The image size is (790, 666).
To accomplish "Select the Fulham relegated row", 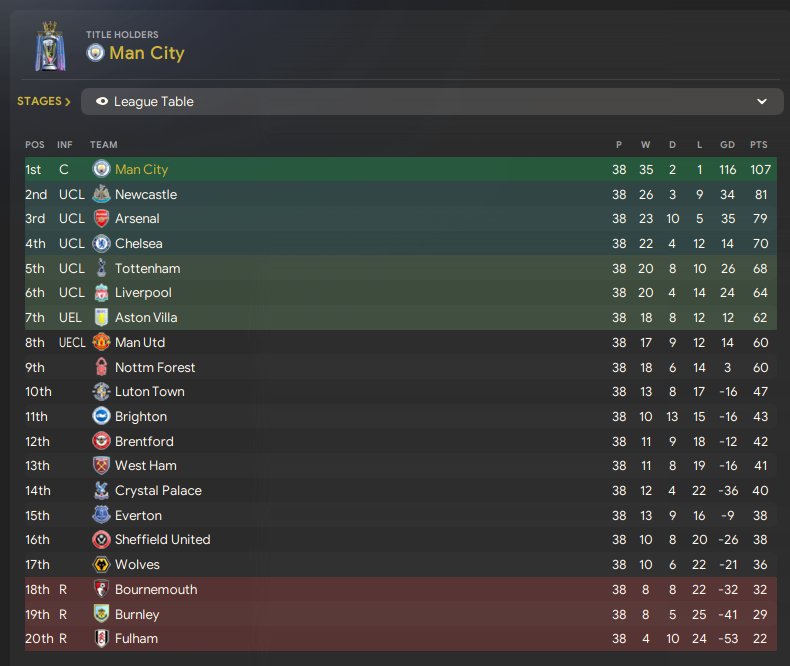I will [400, 638].
